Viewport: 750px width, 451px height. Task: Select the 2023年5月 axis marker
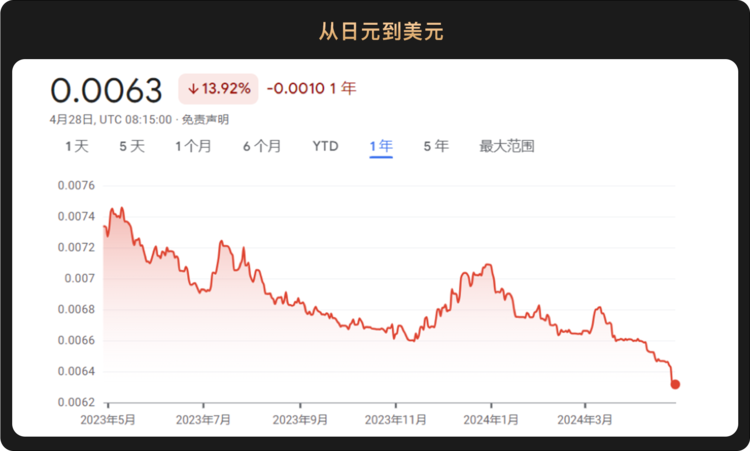pos(108,420)
